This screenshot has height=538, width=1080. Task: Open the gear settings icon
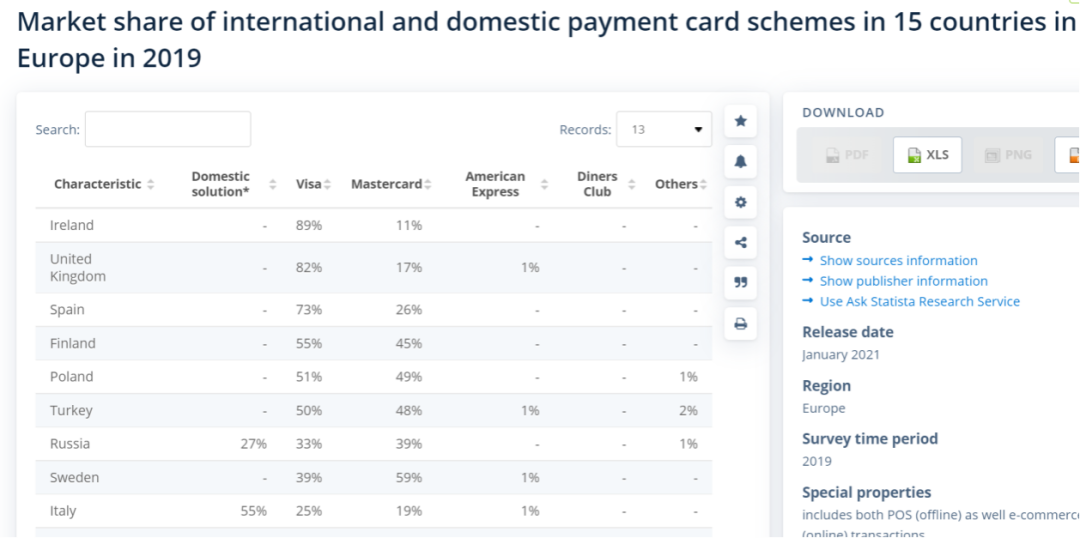coord(740,202)
